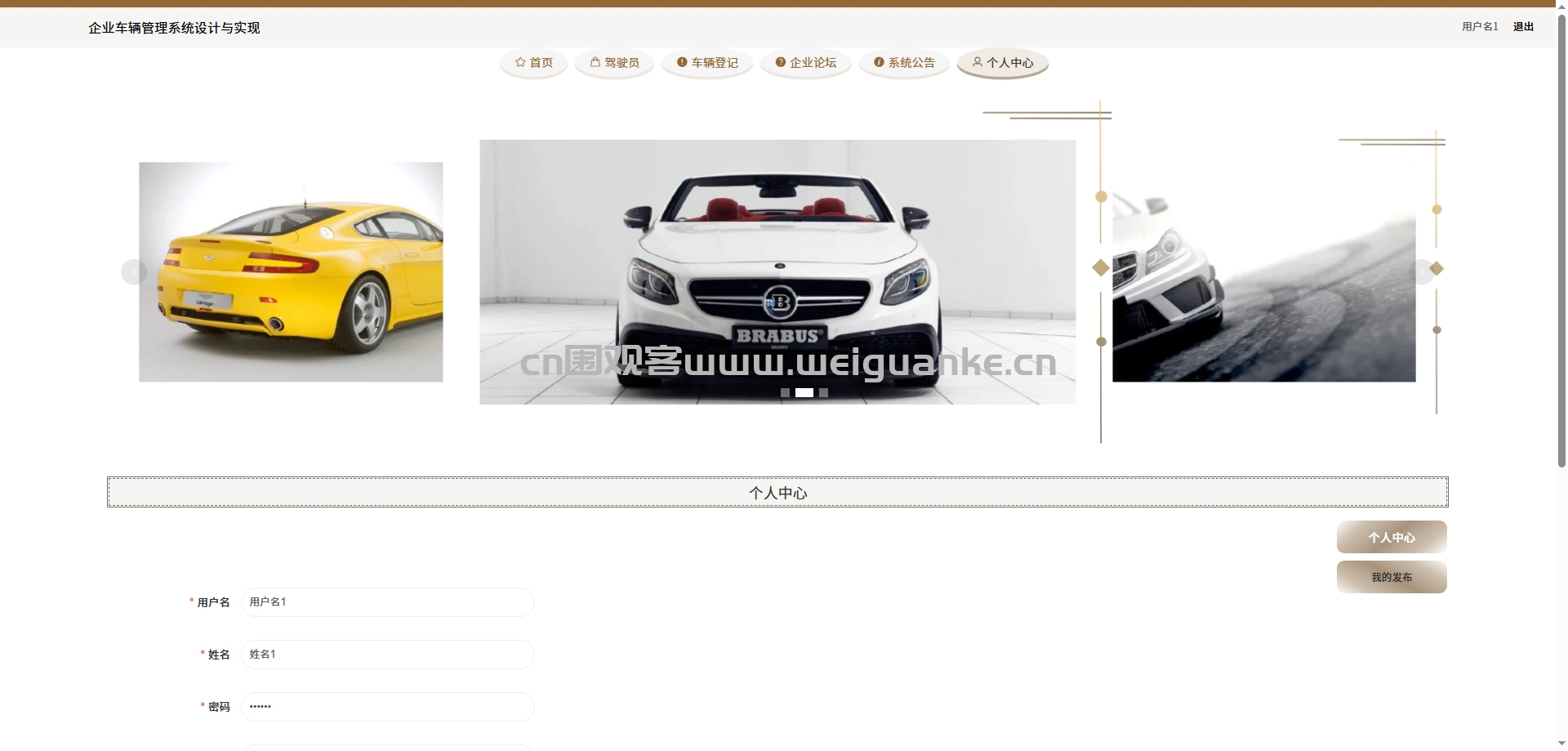Click the bag icon beside 驾驶员
The width and height of the screenshot is (1568, 751).
pyautogui.click(x=595, y=62)
